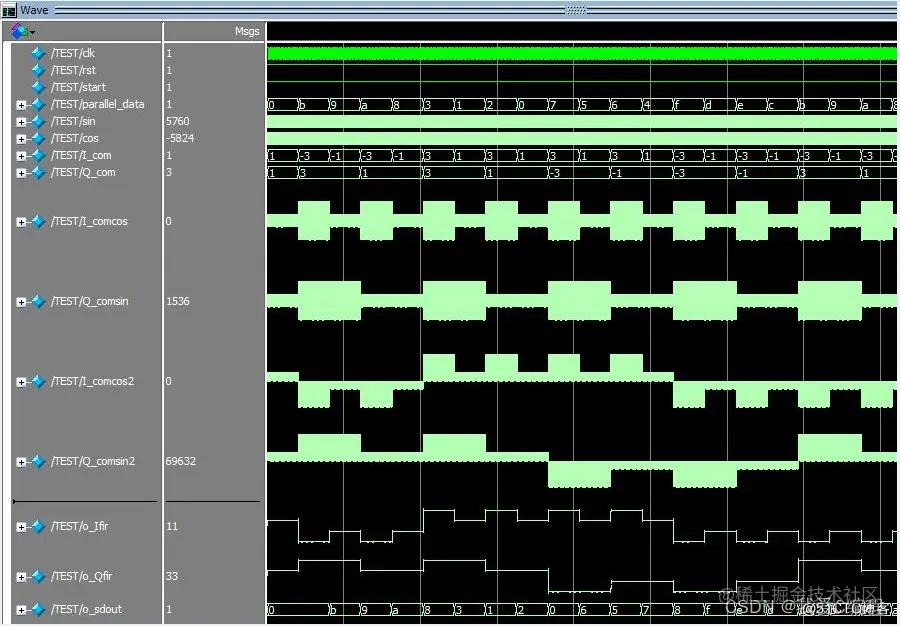Select the /TEST/I_comcos2 signal name

[92, 381]
